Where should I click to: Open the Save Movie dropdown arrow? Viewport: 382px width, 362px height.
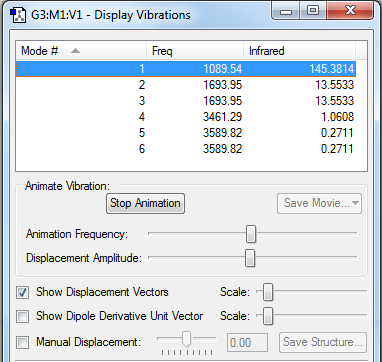click(x=355, y=203)
